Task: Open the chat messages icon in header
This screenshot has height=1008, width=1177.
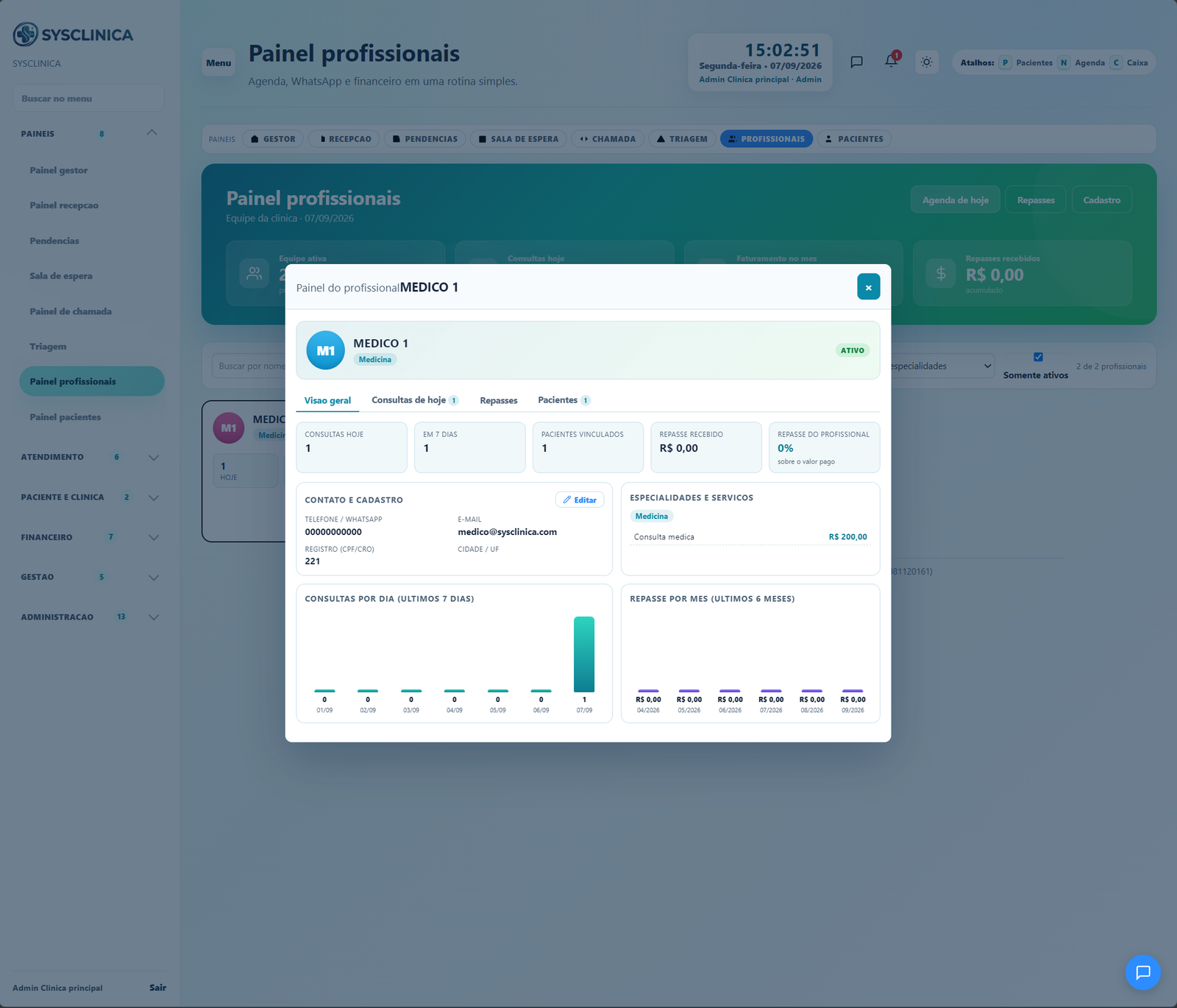Action: click(x=856, y=62)
